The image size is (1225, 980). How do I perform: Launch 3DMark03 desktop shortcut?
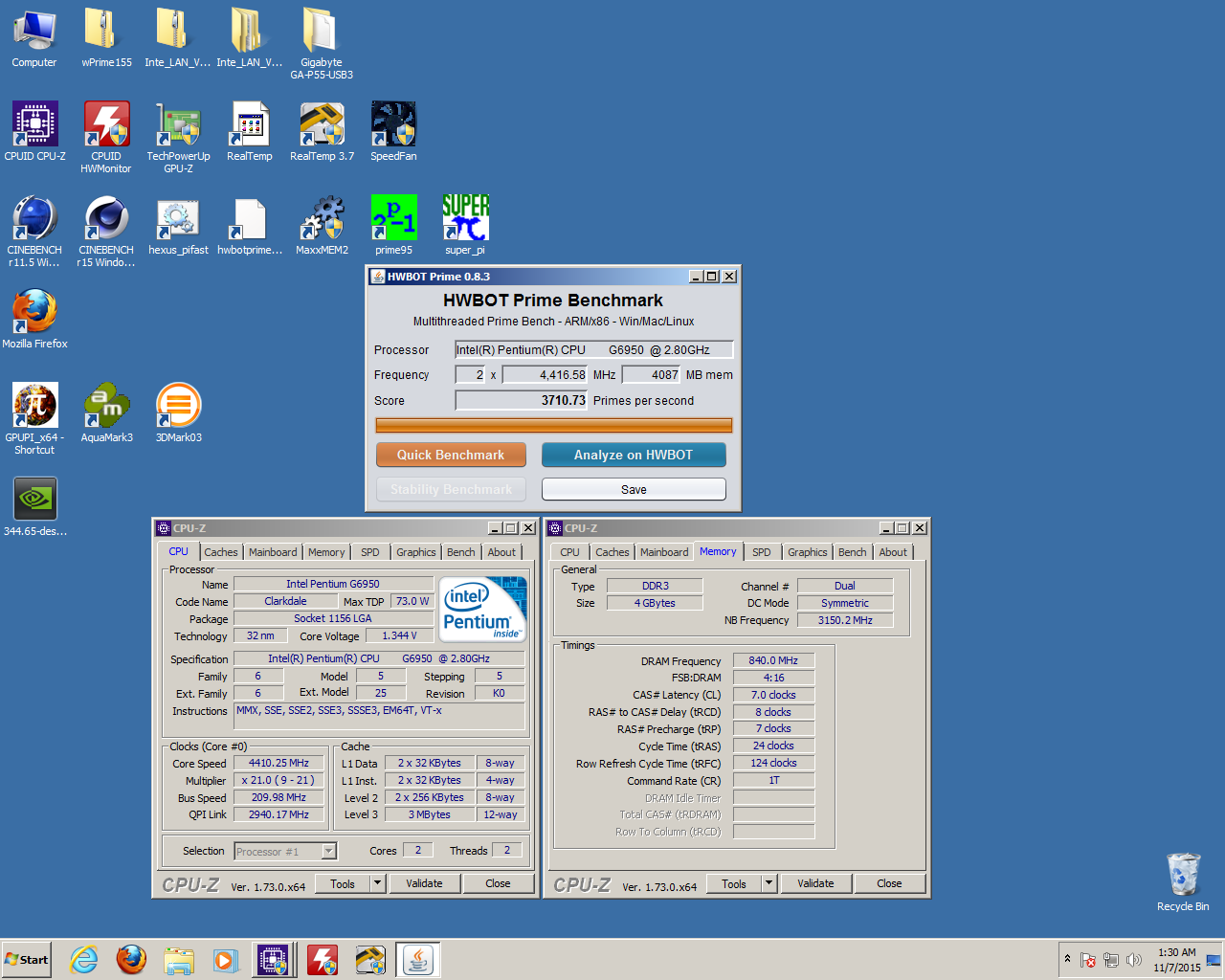point(178,413)
